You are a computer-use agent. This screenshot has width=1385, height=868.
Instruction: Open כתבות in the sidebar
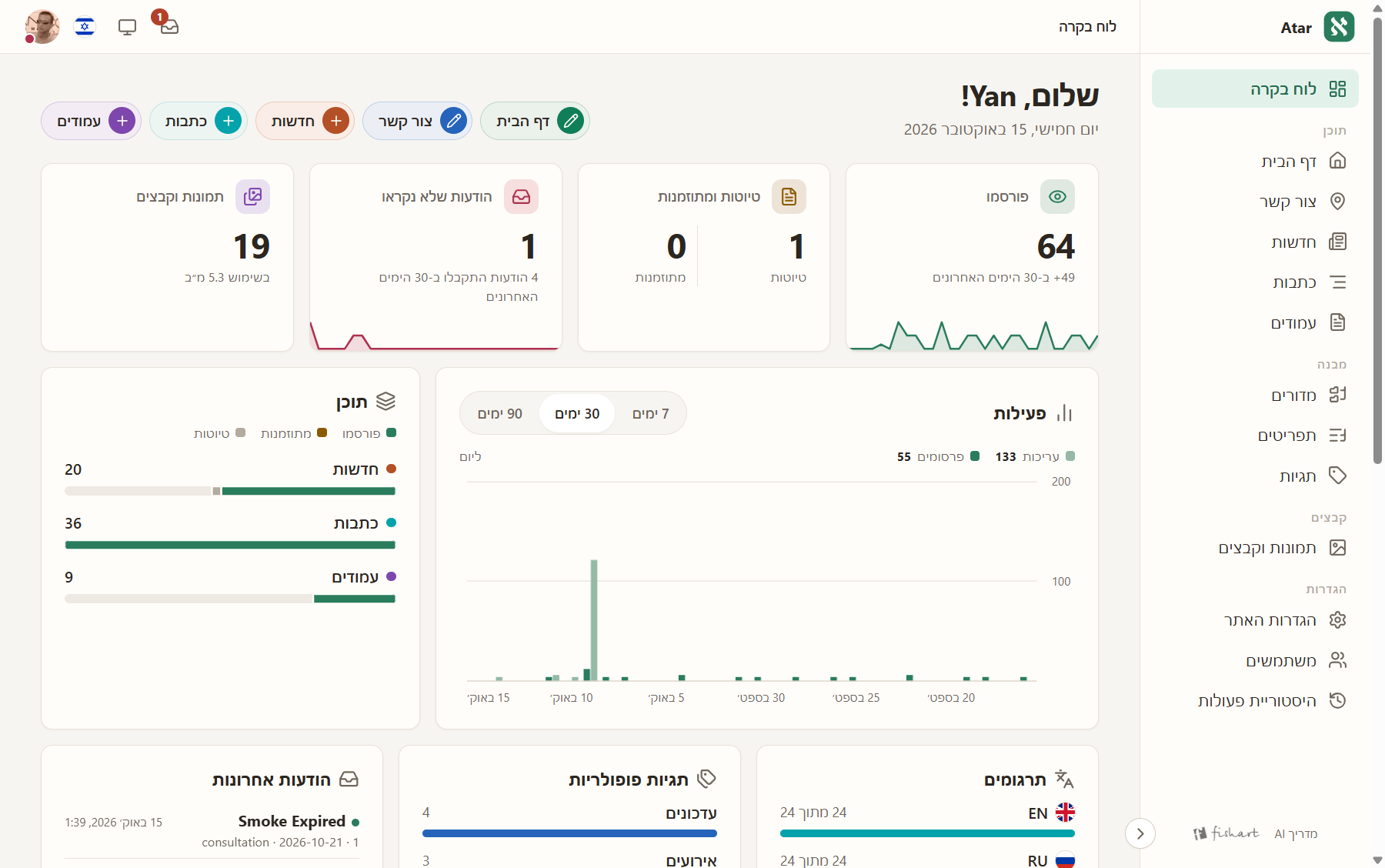pos(1255,282)
